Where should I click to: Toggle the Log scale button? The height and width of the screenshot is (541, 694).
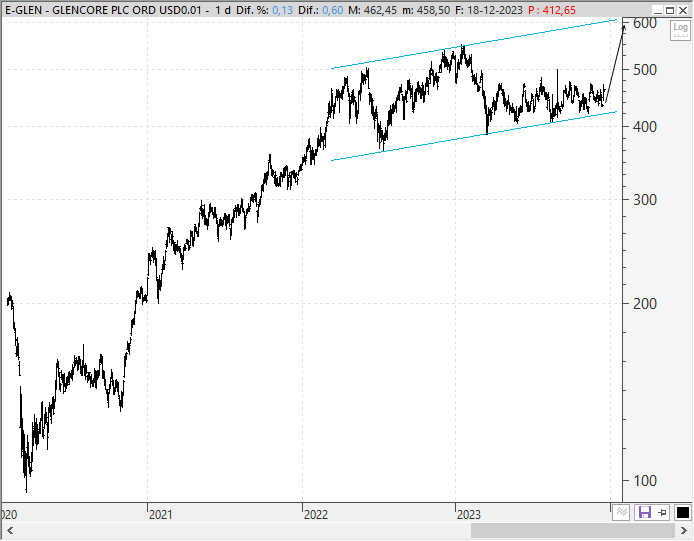pyautogui.click(x=680, y=30)
